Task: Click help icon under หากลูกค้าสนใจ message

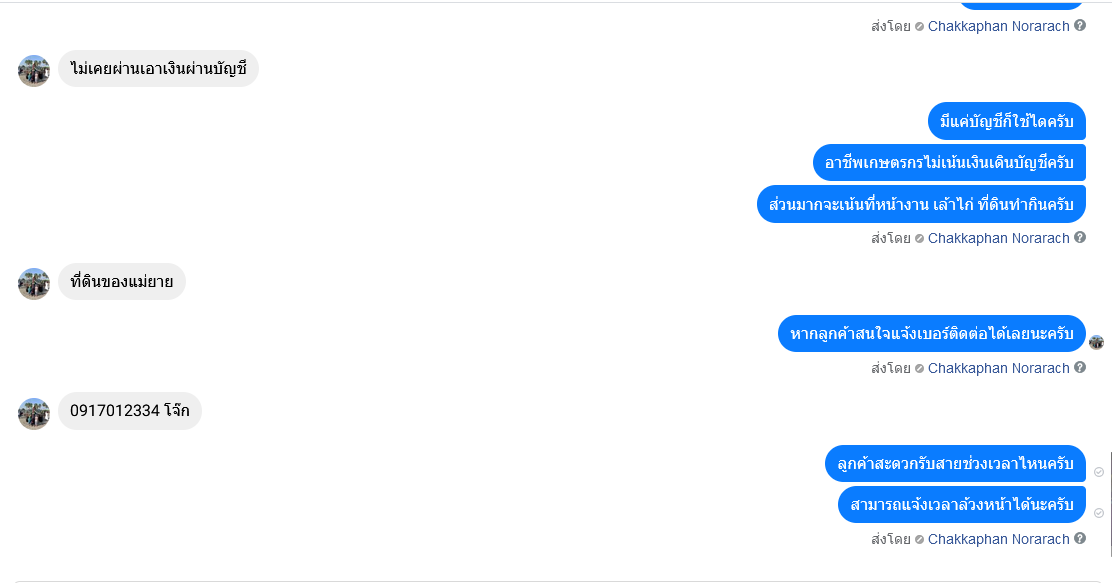Action: click(1079, 367)
